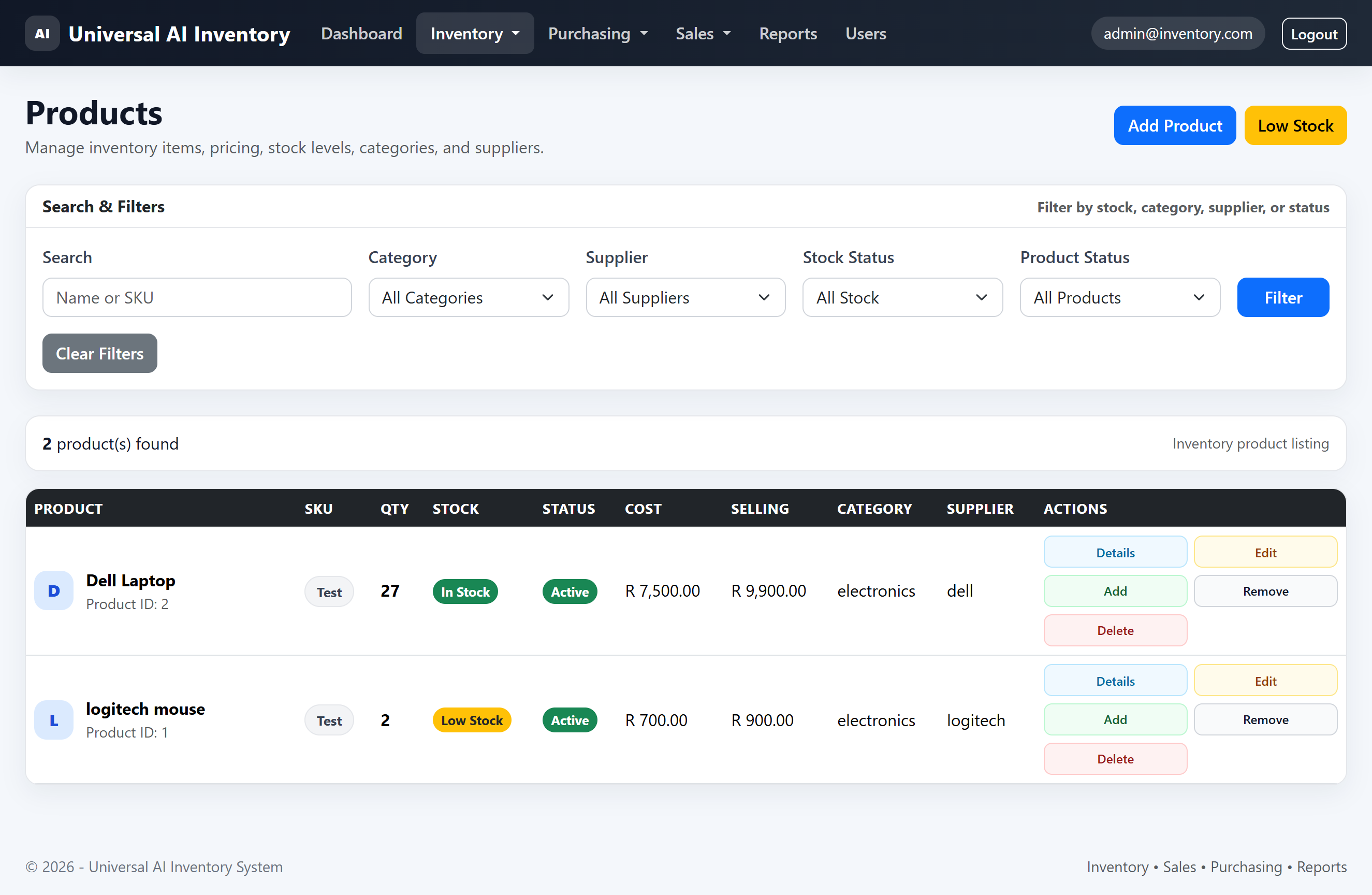Open the Users nav item
This screenshot has height=895, width=1372.
(865, 34)
